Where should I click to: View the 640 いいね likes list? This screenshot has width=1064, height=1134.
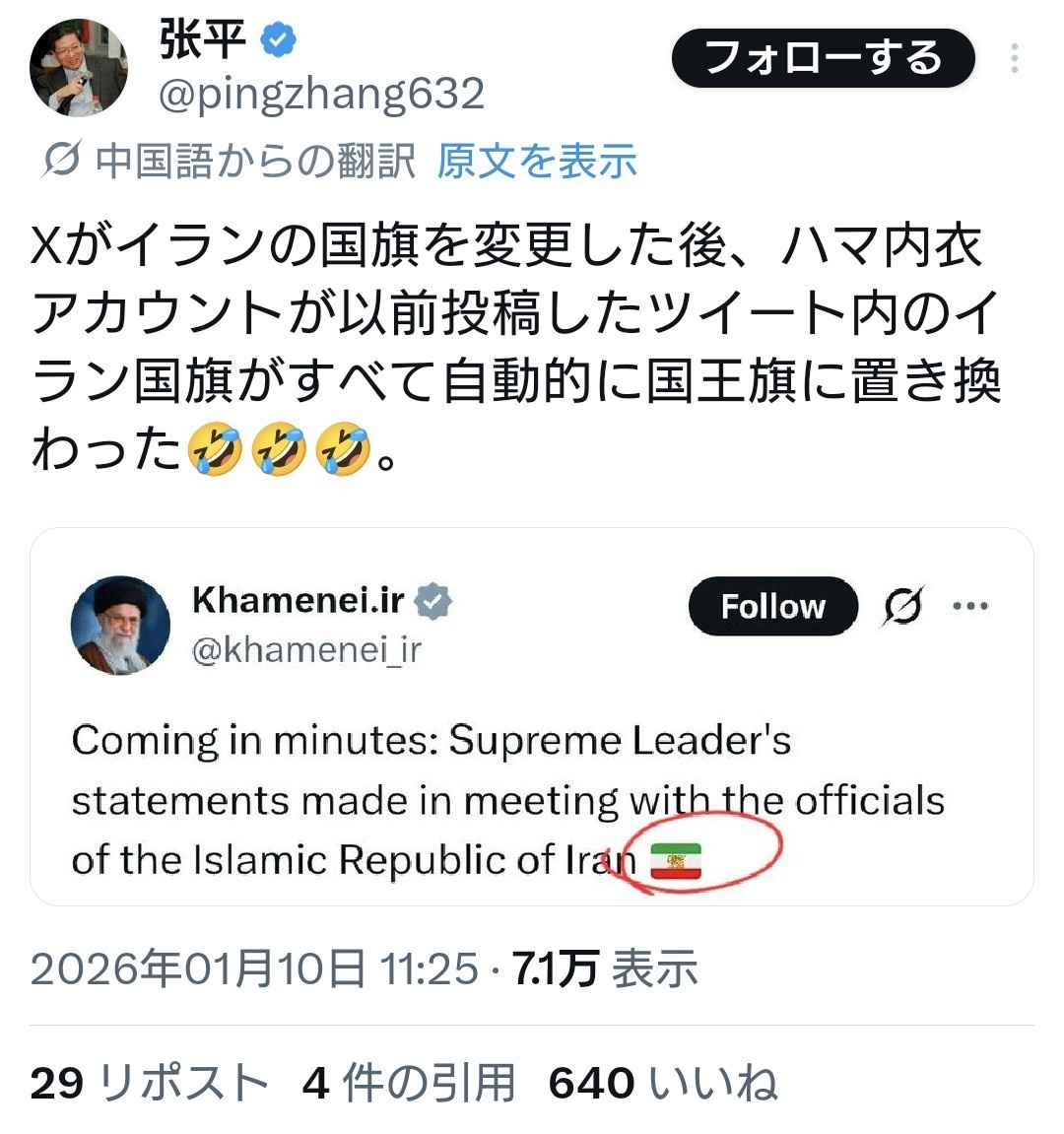[x=662, y=1083]
